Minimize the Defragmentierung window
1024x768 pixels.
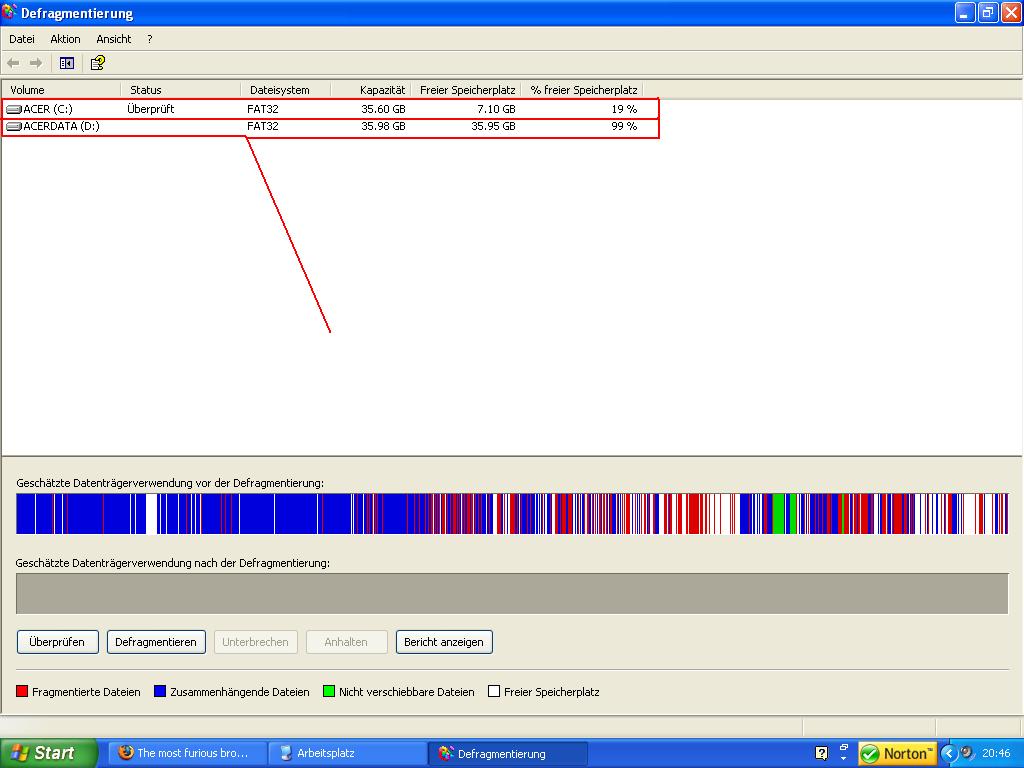pyautogui.click(x=965, y=12)
